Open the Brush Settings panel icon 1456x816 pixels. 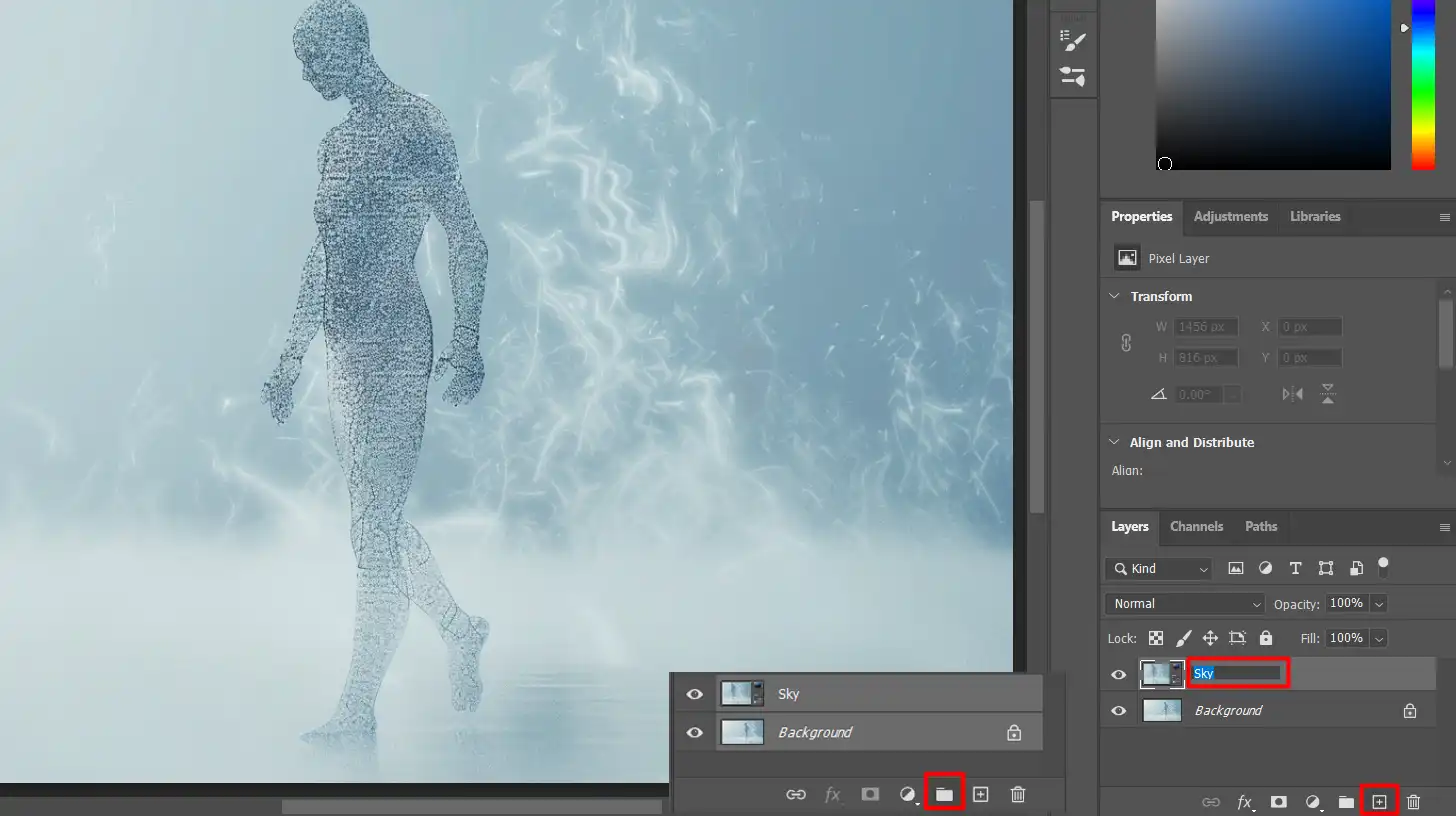click(1073, 40)
